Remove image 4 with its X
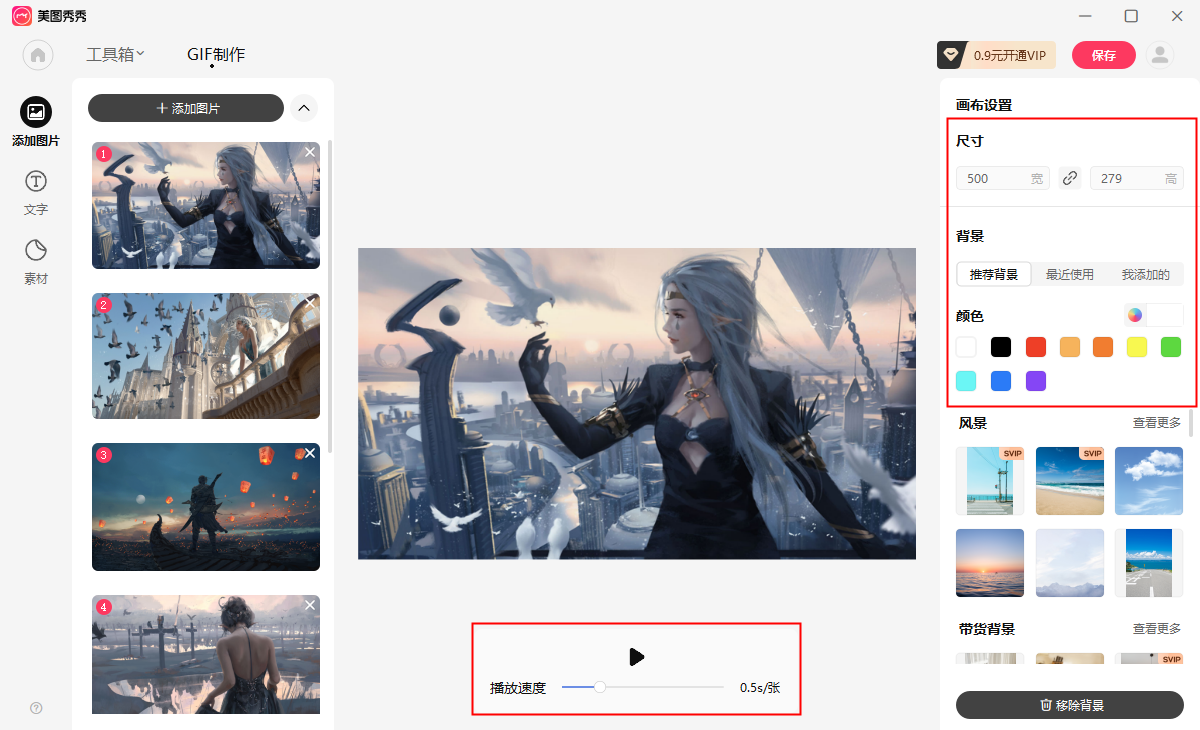This screenshot has height=730, width=1200. (310, 605)
